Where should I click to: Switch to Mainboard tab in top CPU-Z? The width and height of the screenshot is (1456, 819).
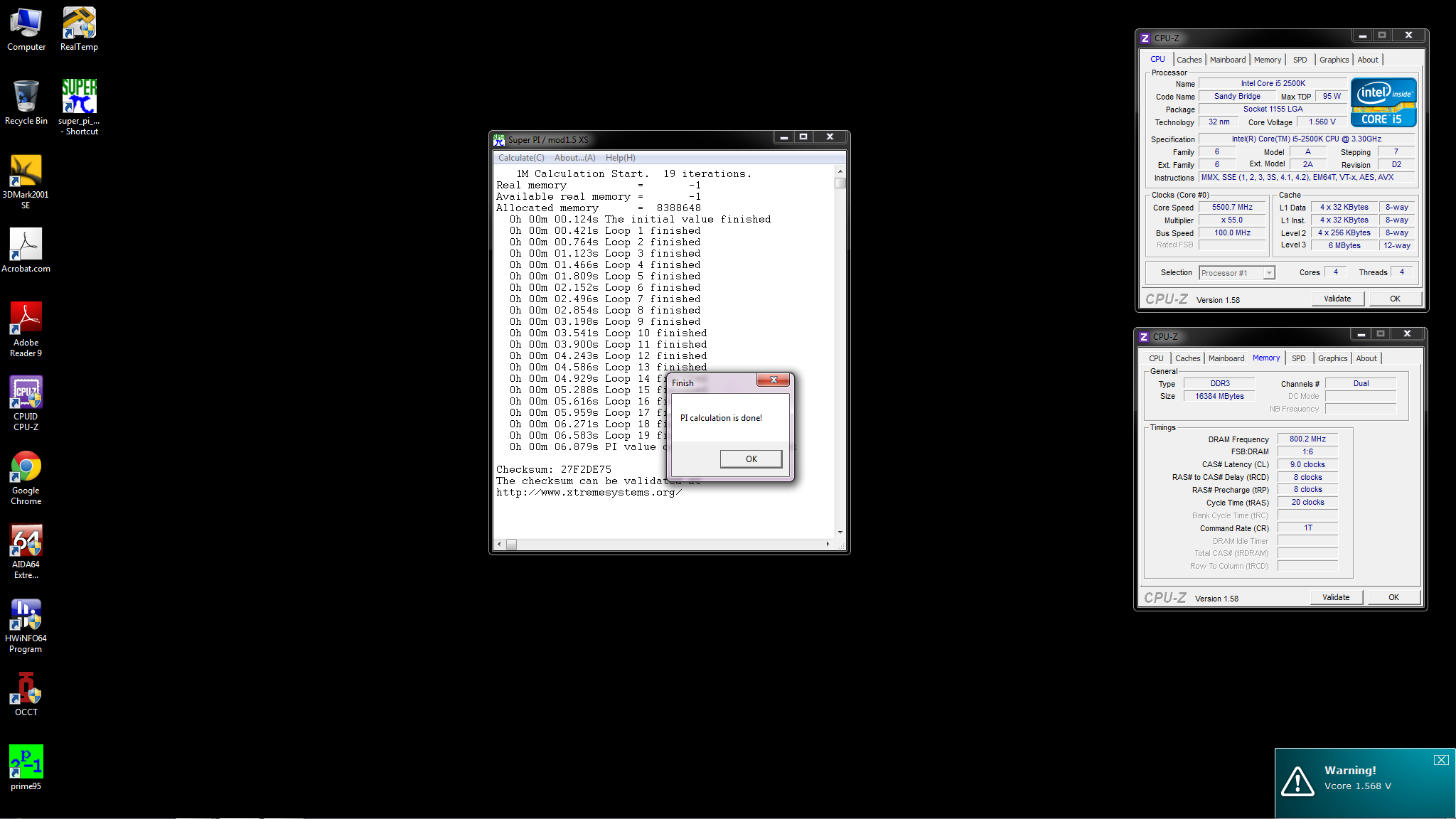(1228, 60)
